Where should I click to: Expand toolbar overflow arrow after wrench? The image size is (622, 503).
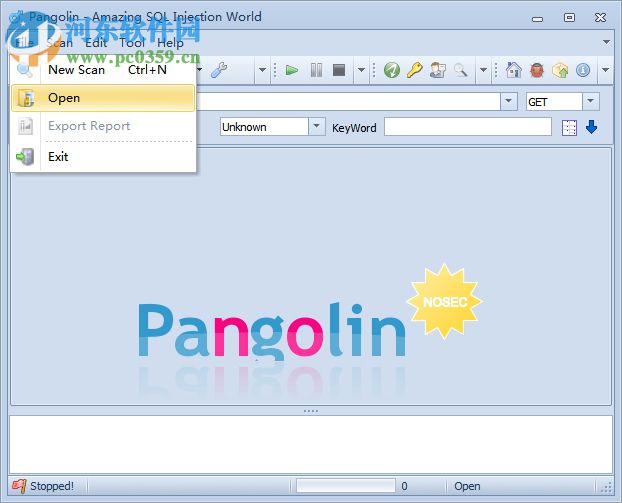click(x=262, y=70)
